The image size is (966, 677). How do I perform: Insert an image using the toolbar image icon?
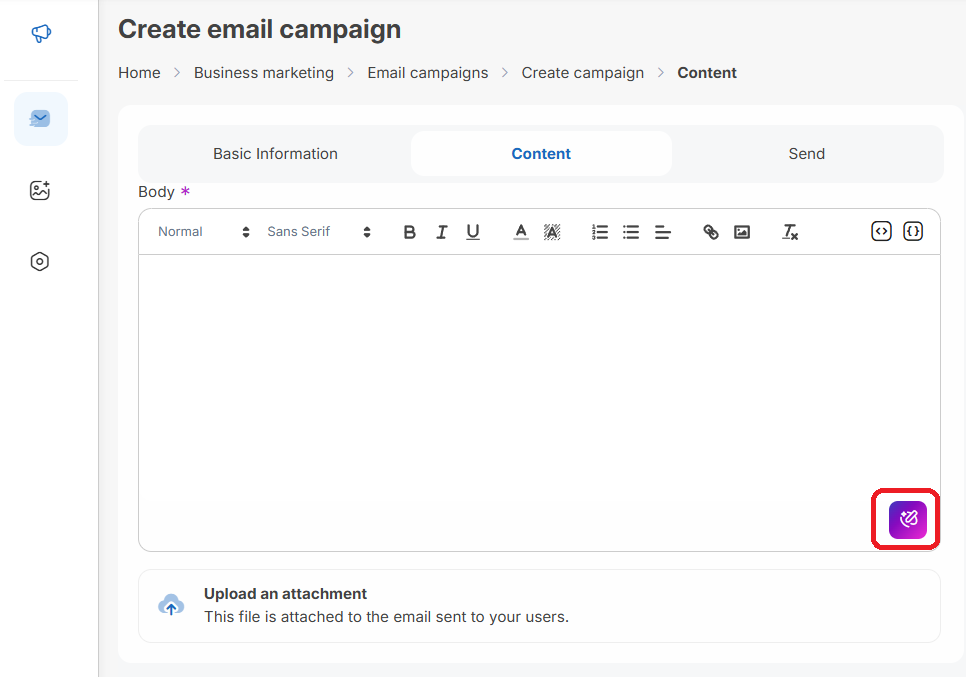(x=742, y=232)
